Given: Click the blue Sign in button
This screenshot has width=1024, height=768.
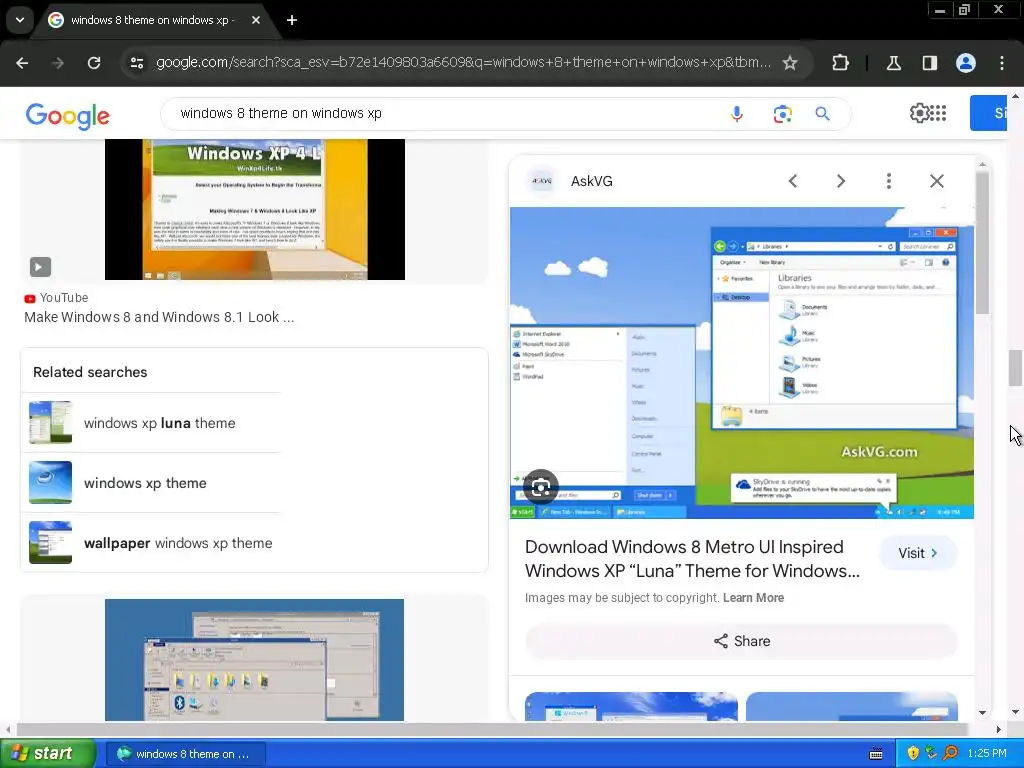Looking at the screenshot, I should click(988, 113).
